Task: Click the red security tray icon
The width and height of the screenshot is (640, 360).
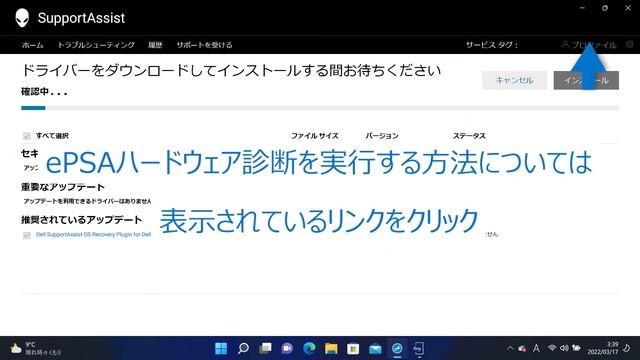Action: point(522,349)
